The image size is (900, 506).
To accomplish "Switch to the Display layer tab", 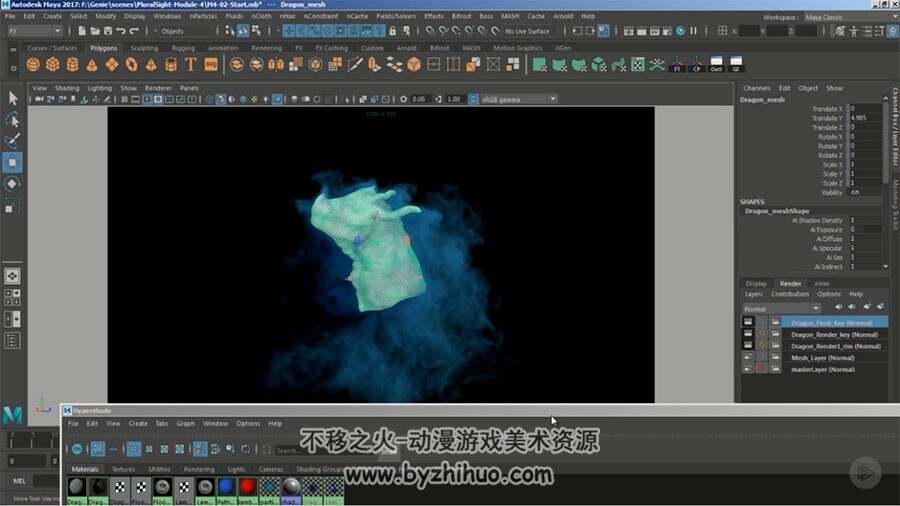I will pyautogui.click(x=756, y=283).
